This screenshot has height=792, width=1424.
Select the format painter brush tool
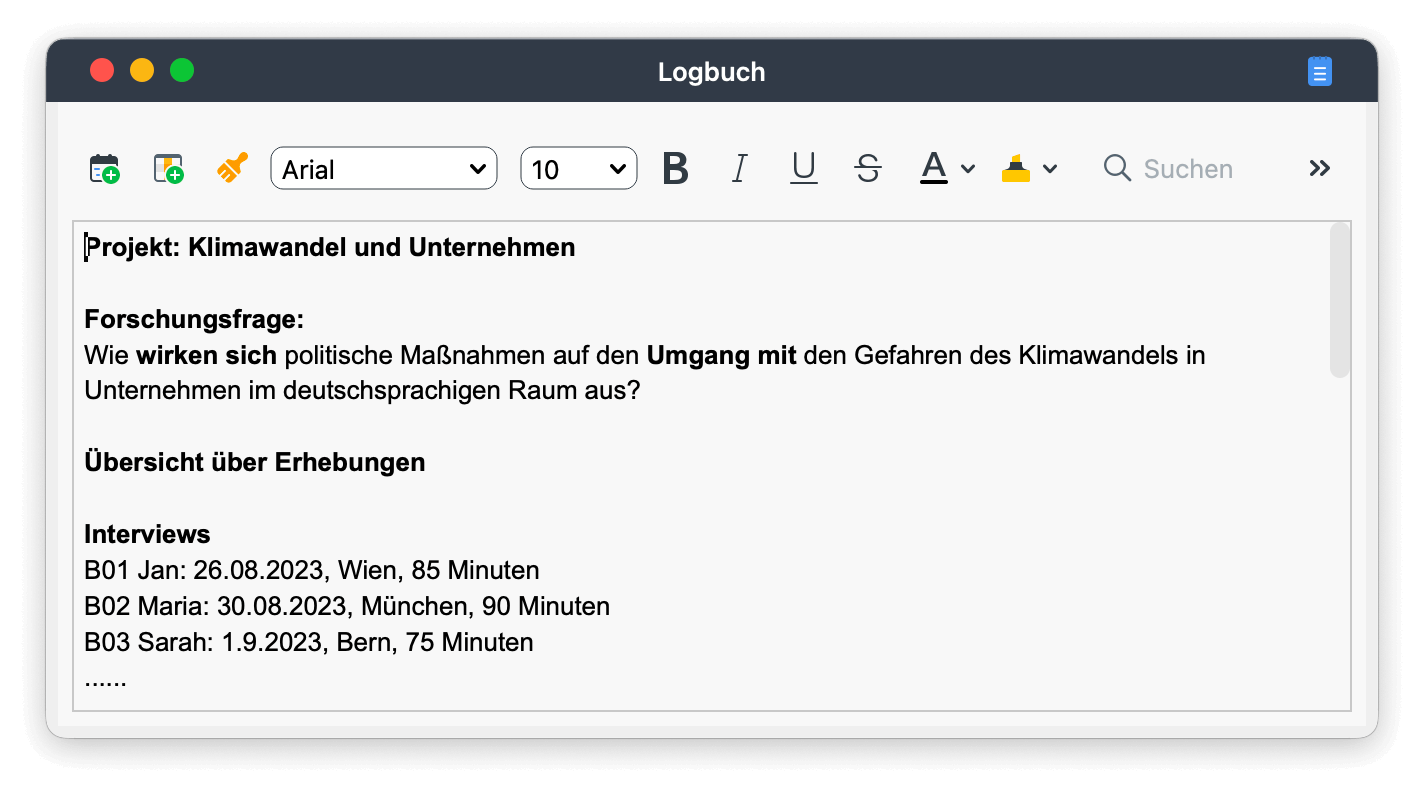[230, 168]
